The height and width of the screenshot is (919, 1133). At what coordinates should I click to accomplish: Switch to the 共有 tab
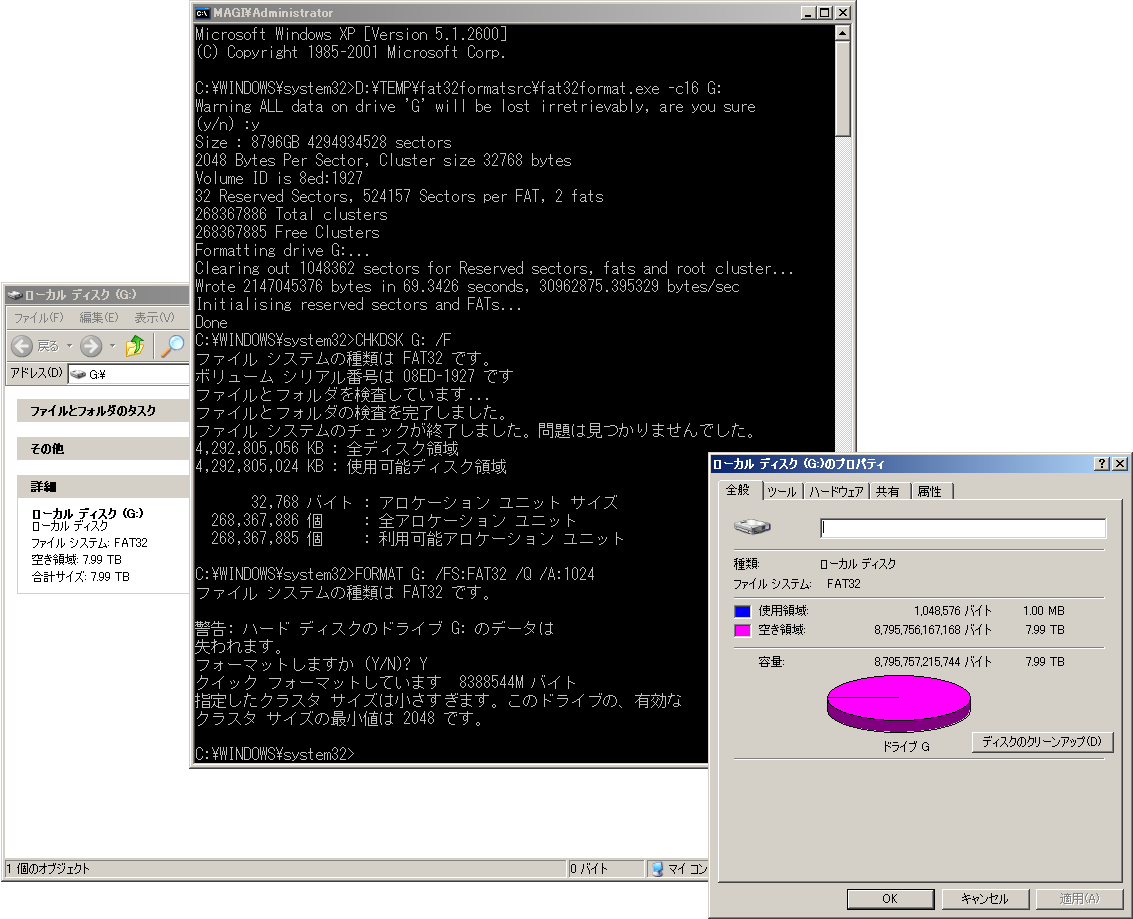coord(887,491)
